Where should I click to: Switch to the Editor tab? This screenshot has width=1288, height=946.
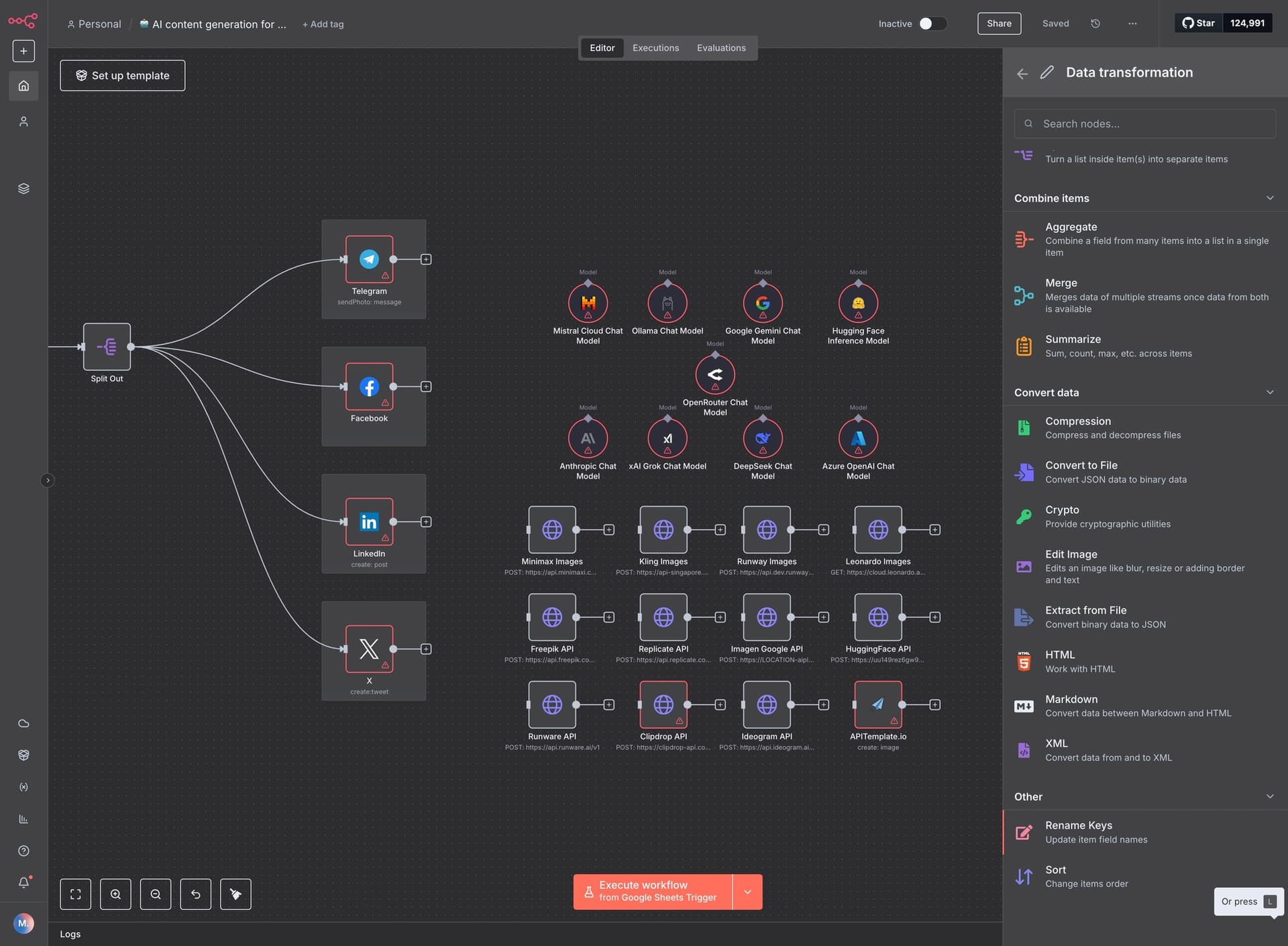pyautogui.click(x=602, y=48)
